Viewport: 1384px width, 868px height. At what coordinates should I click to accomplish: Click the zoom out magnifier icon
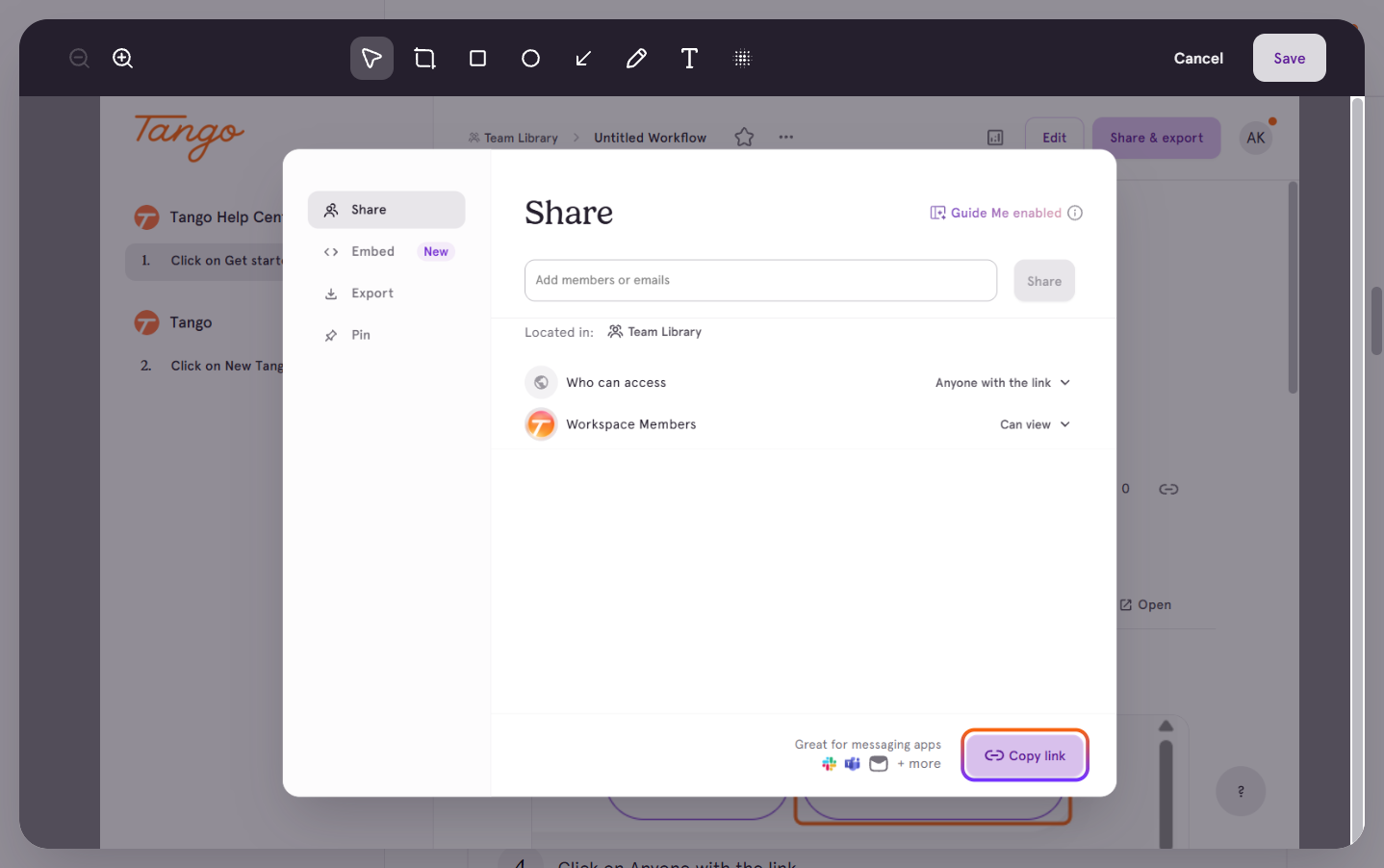click(x=80, y=59)
